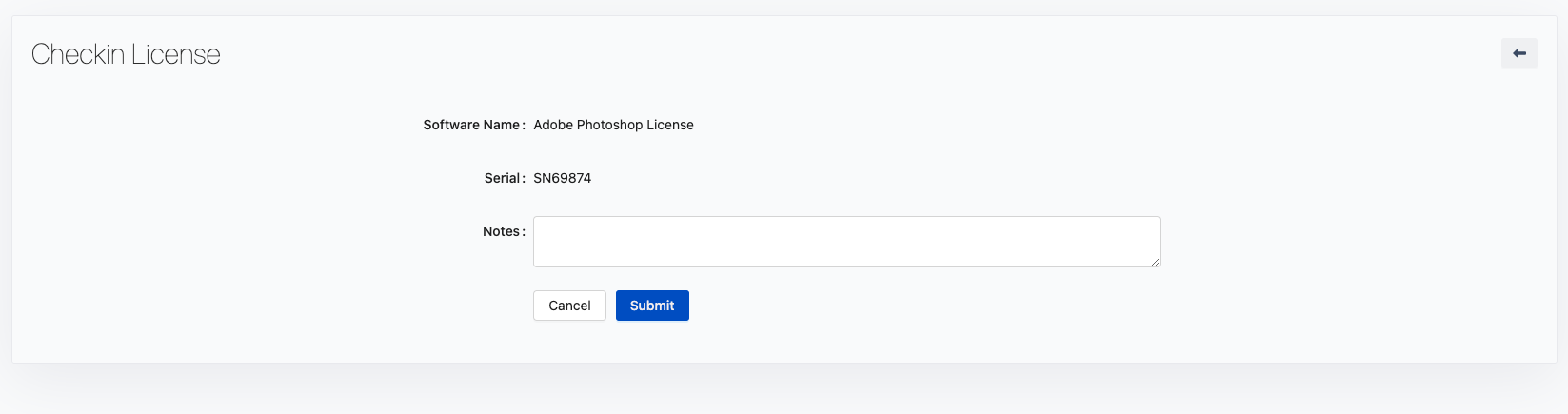Go back using the top-right arrow button

pos(1518,53)
